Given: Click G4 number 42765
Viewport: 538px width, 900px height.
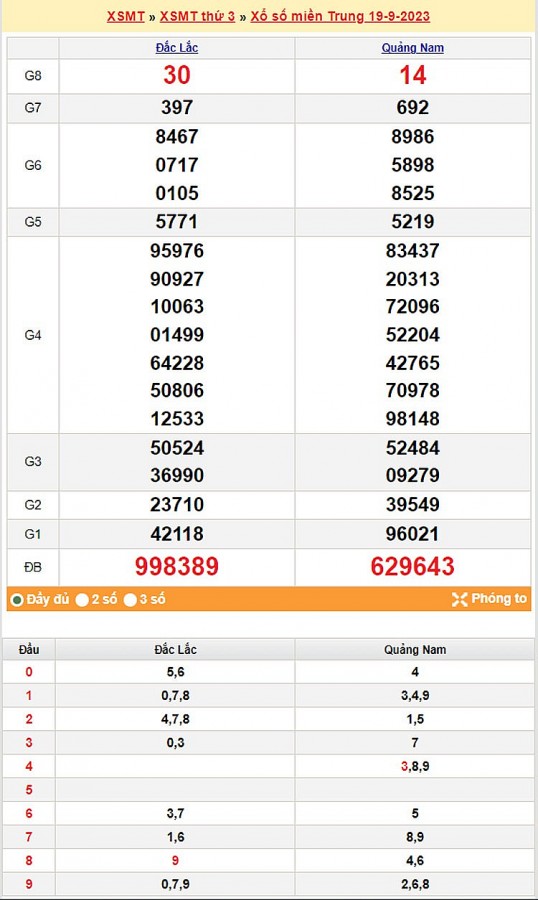Looking at the screenshot, I should tap(413, 363).
